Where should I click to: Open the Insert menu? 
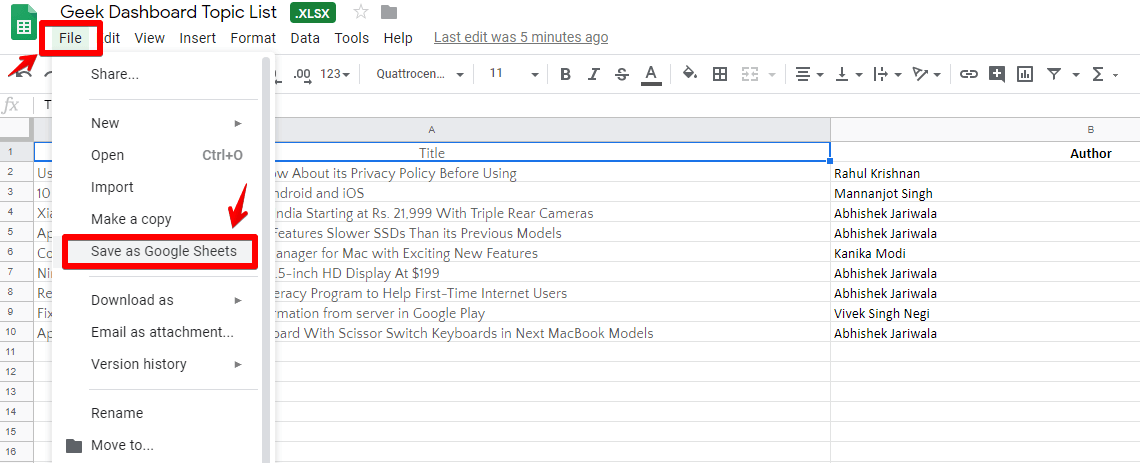(x=198, y=38)
